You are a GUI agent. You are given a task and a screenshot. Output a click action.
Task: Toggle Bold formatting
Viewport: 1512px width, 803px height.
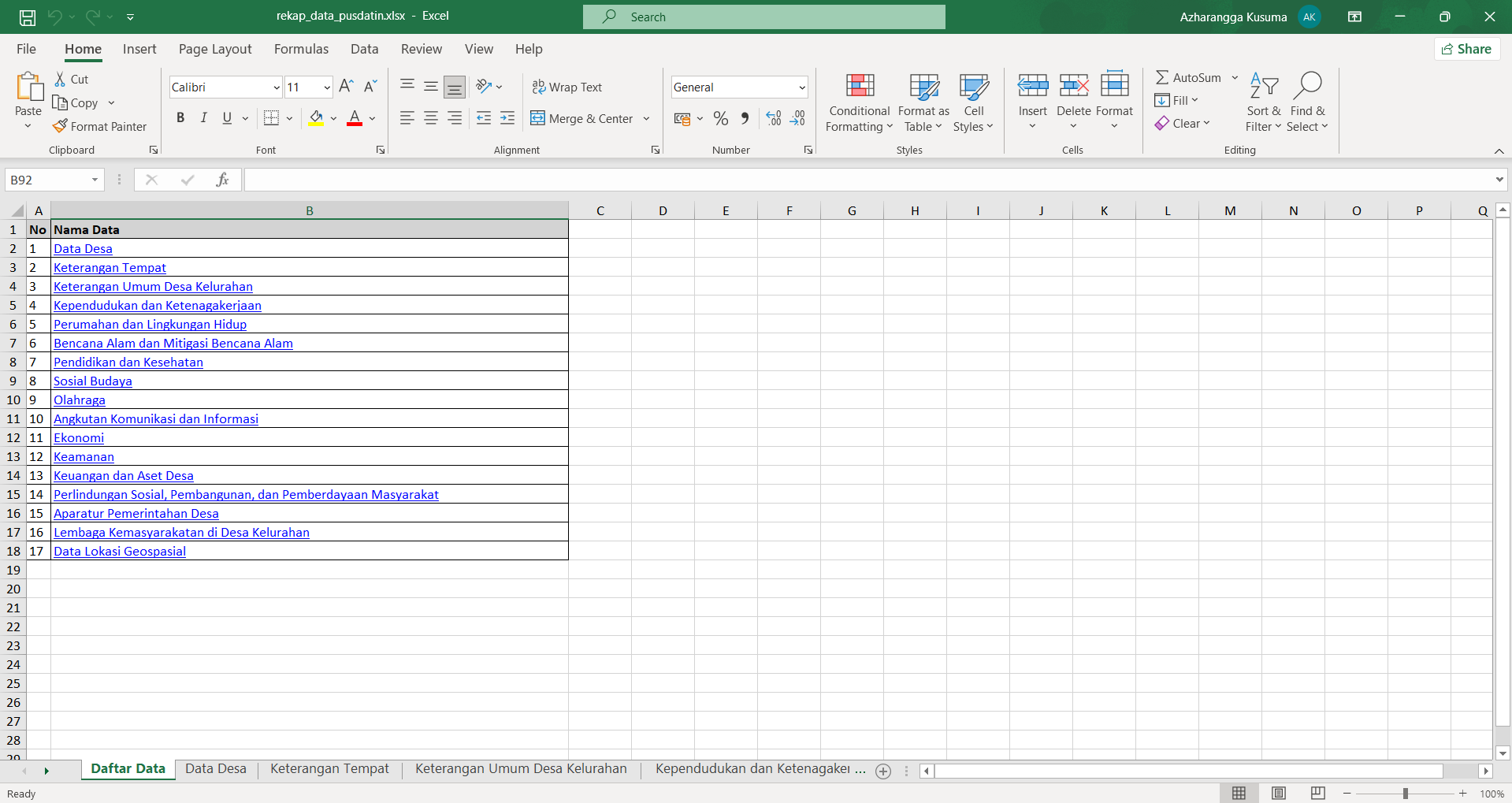[180, 118]
